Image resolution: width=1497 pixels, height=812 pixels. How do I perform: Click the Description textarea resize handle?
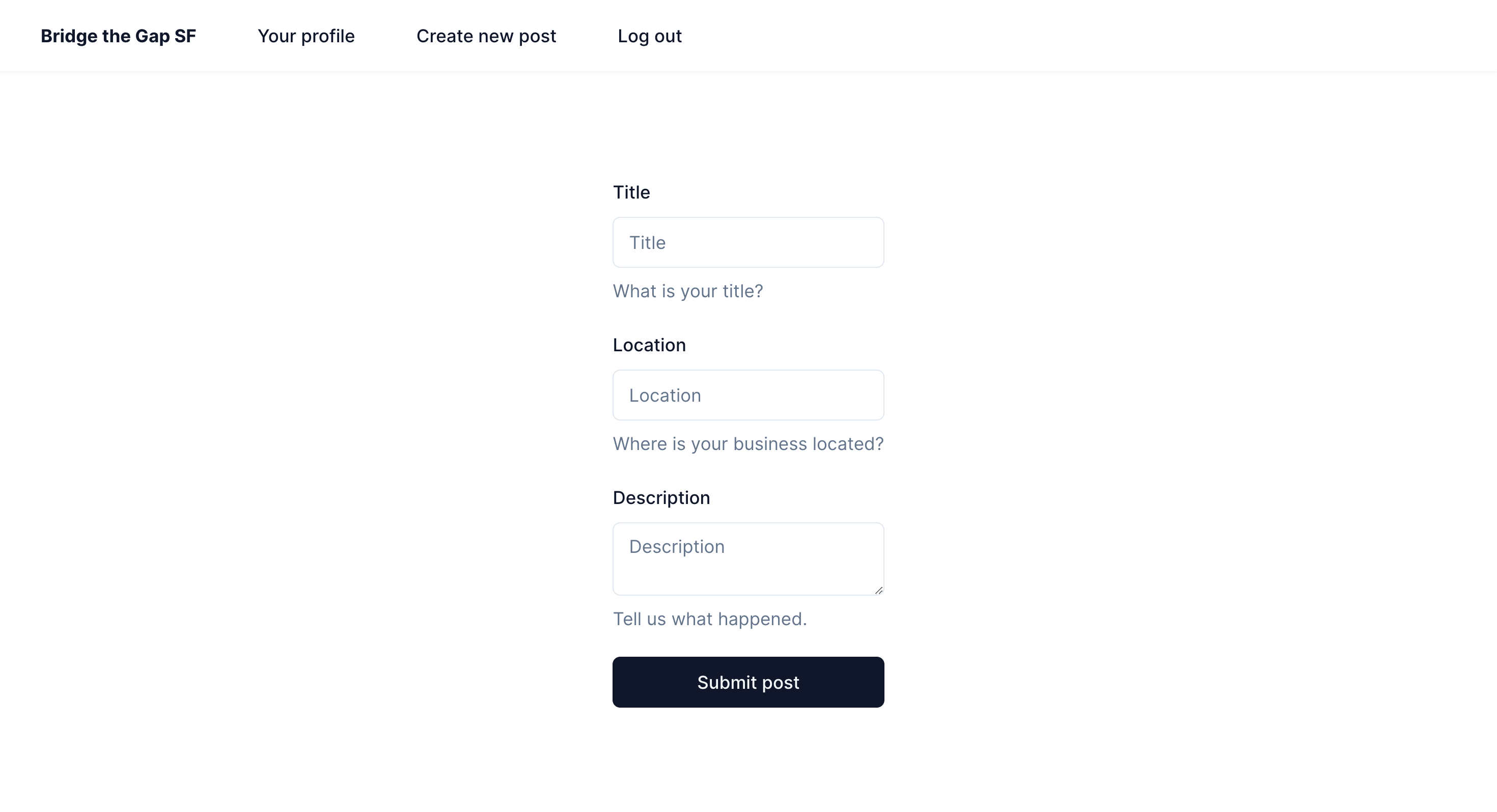tap(878, 590)
